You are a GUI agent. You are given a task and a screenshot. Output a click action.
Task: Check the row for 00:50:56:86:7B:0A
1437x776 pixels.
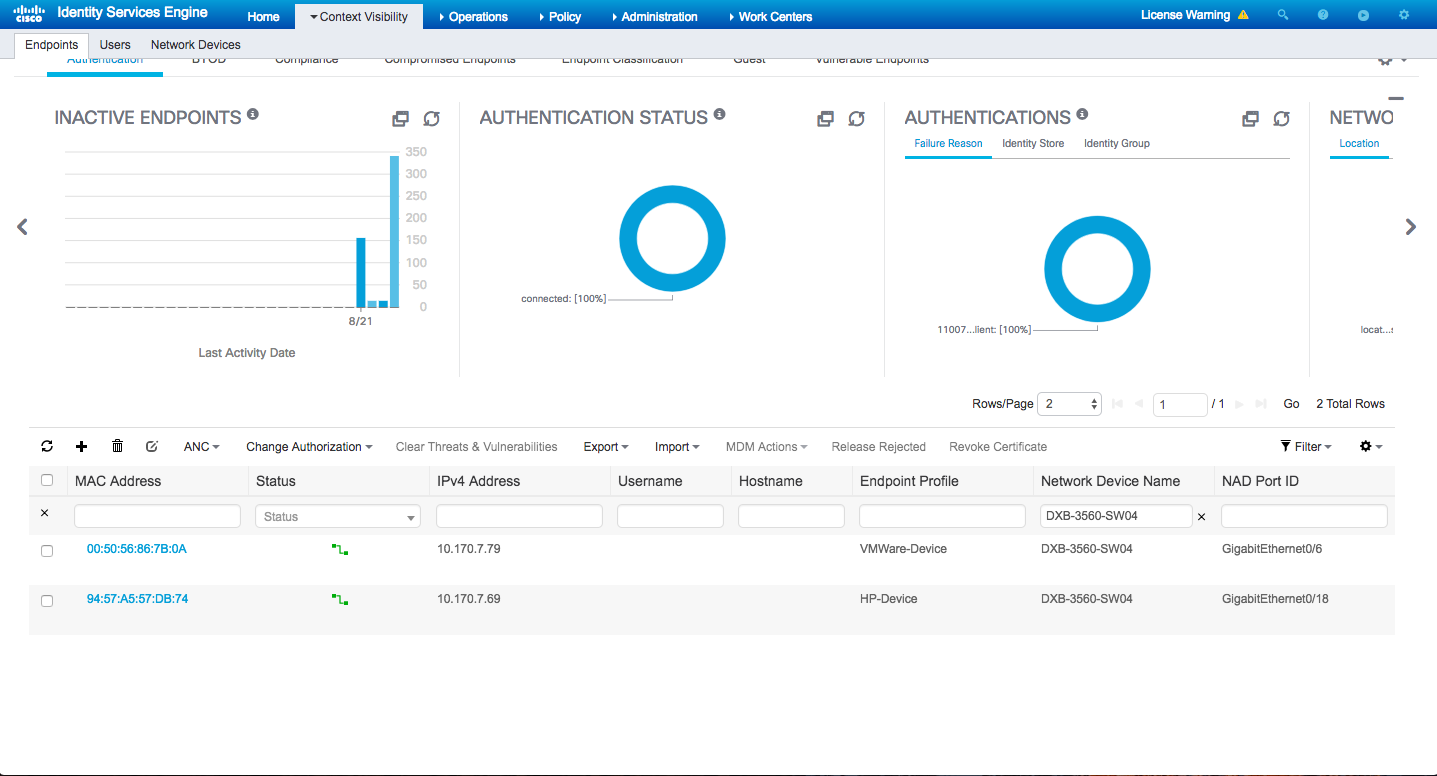pyautogui.click(x=47, y=551)
